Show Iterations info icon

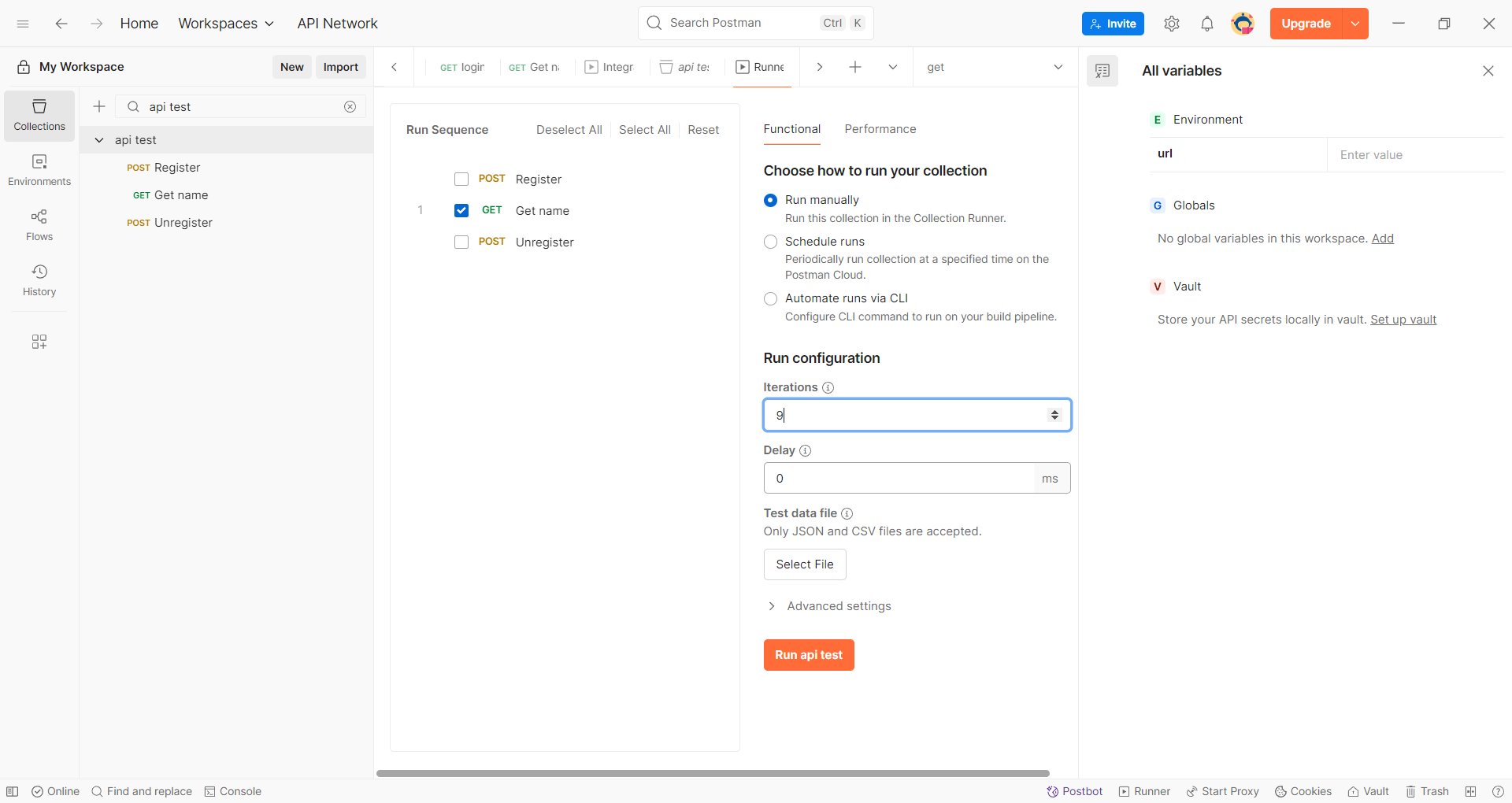click(x=828, y=387)
